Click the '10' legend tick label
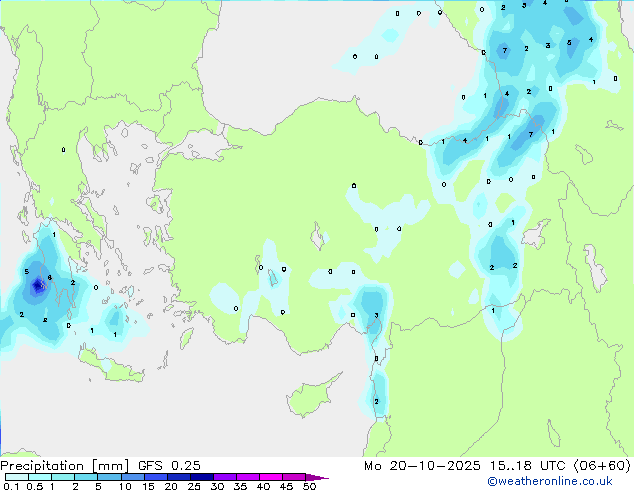Image resolution: width=634 pixels, height=490 pixels. point(125,486)
